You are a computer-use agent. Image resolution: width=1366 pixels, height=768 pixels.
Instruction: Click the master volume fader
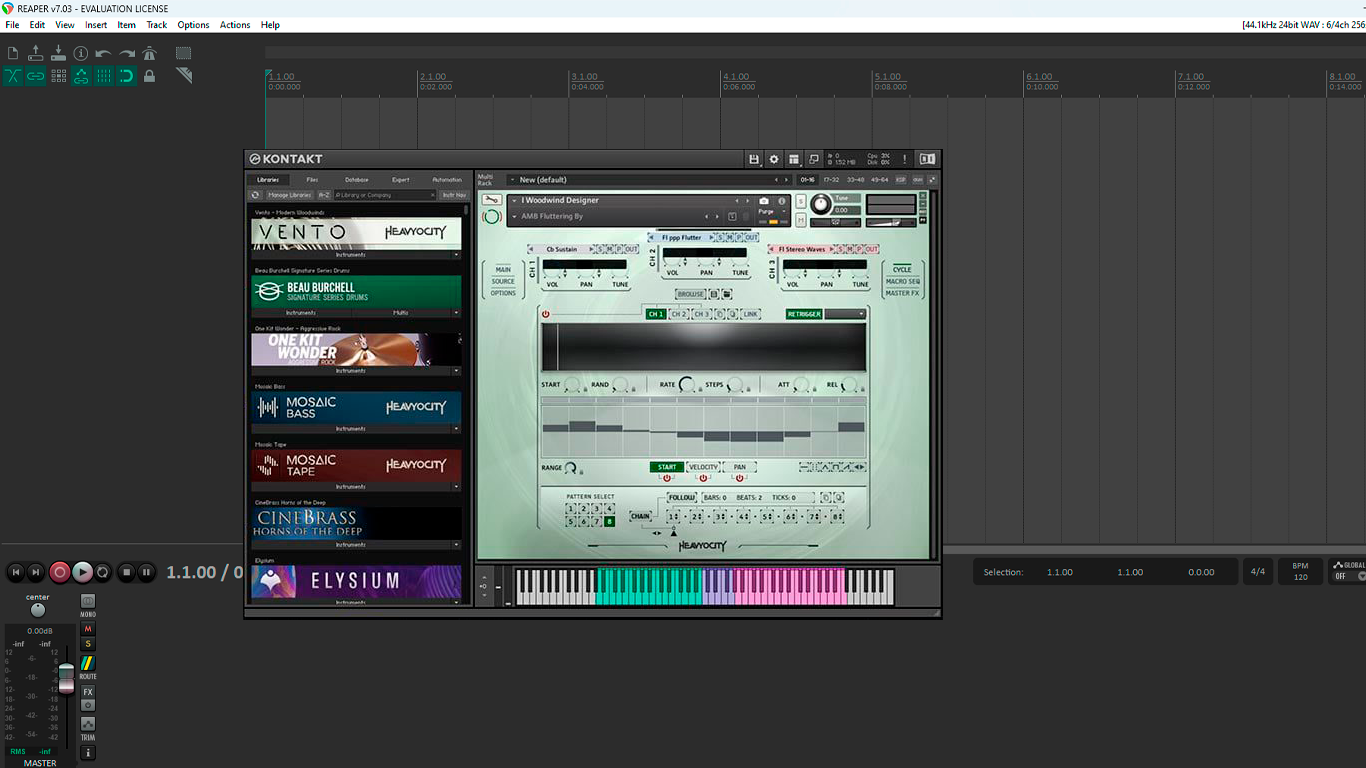[66, 678]
